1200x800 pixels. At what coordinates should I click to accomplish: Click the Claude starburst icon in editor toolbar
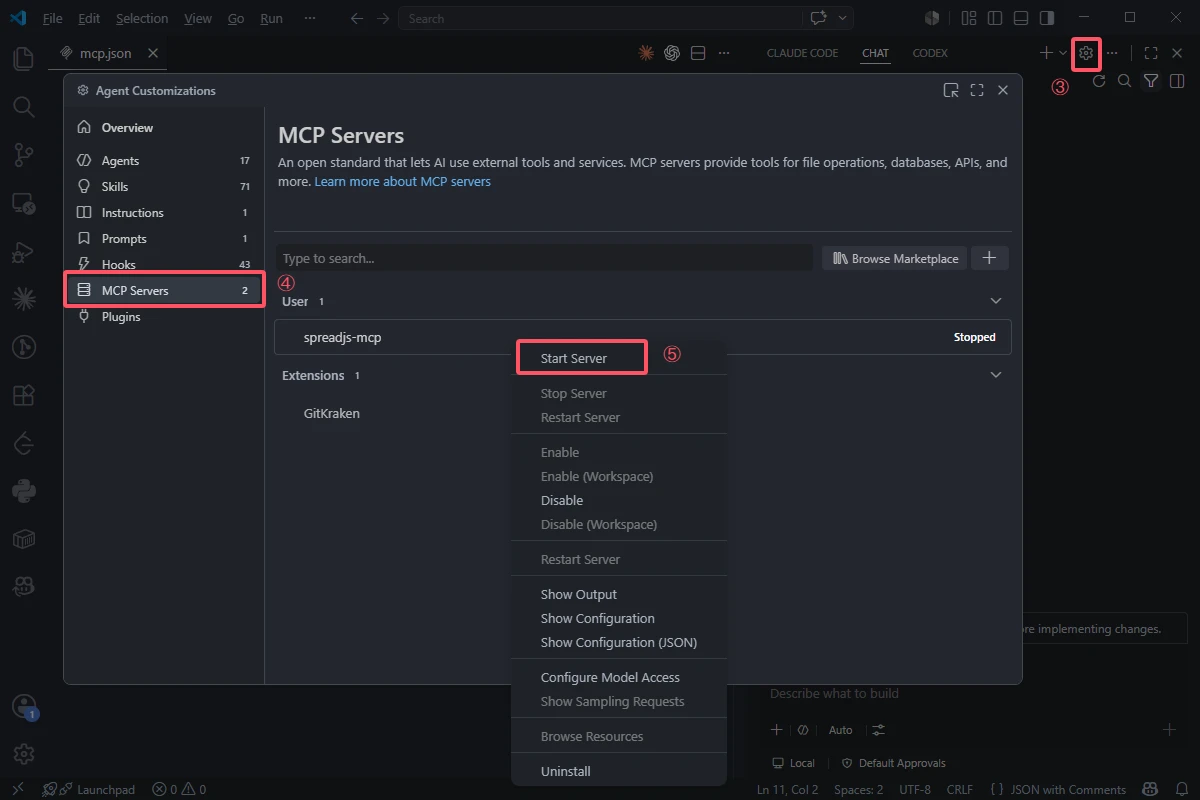pos(647,53)
